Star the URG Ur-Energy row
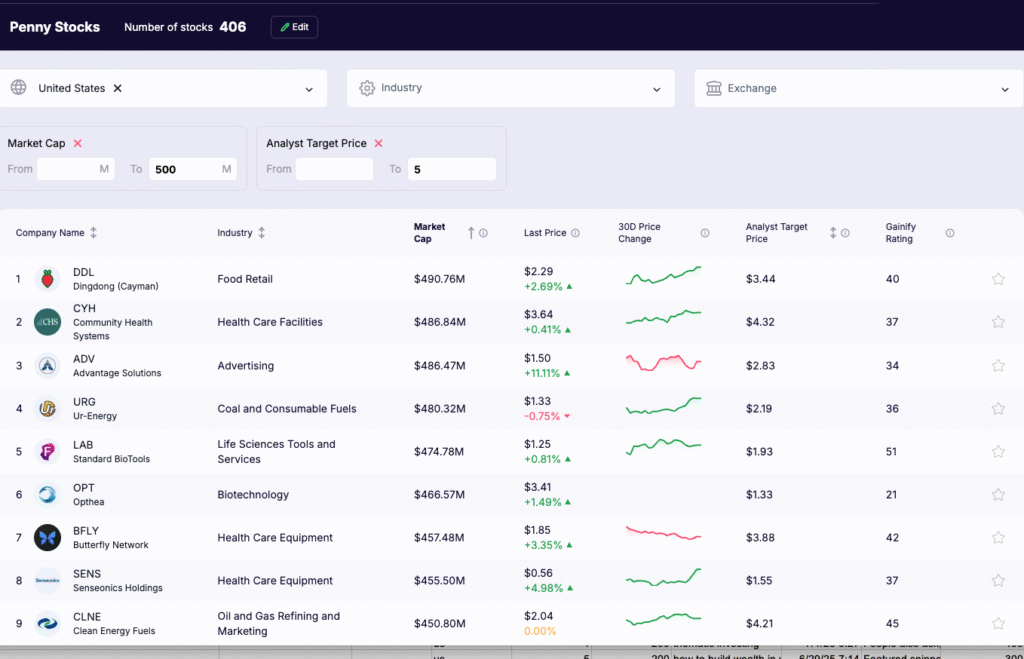Image resolution: width=1024 pixels, height=659 pixels. [998, 409]
